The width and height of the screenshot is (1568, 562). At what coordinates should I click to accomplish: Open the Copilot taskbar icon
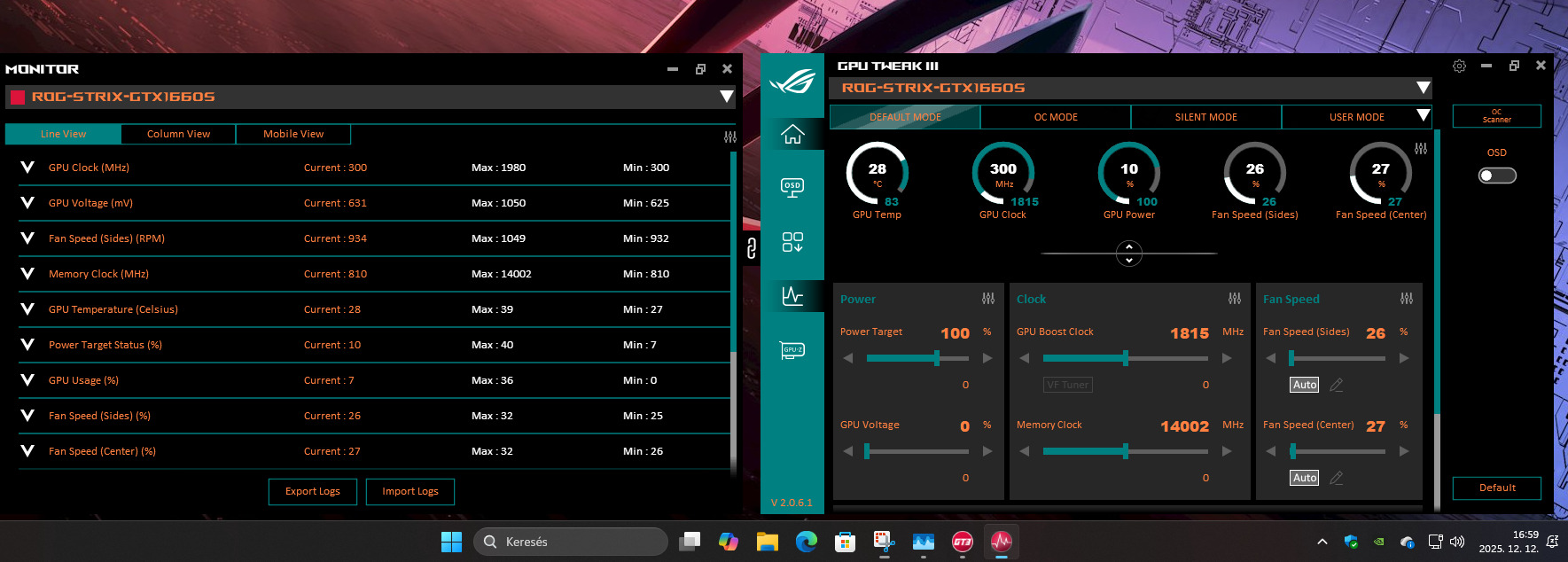pos(729,542)
